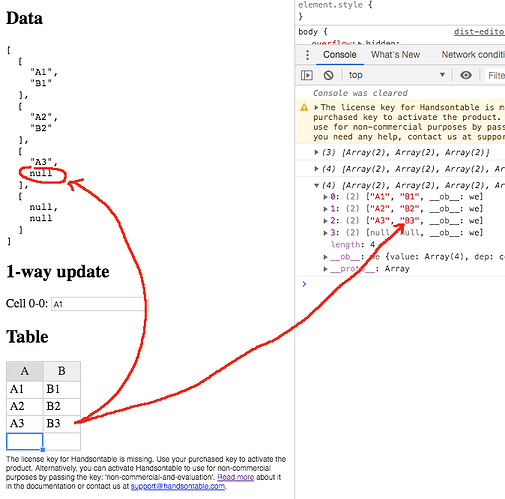Open the top context dropdown
505x499 pixels.
tap(397, 75)
